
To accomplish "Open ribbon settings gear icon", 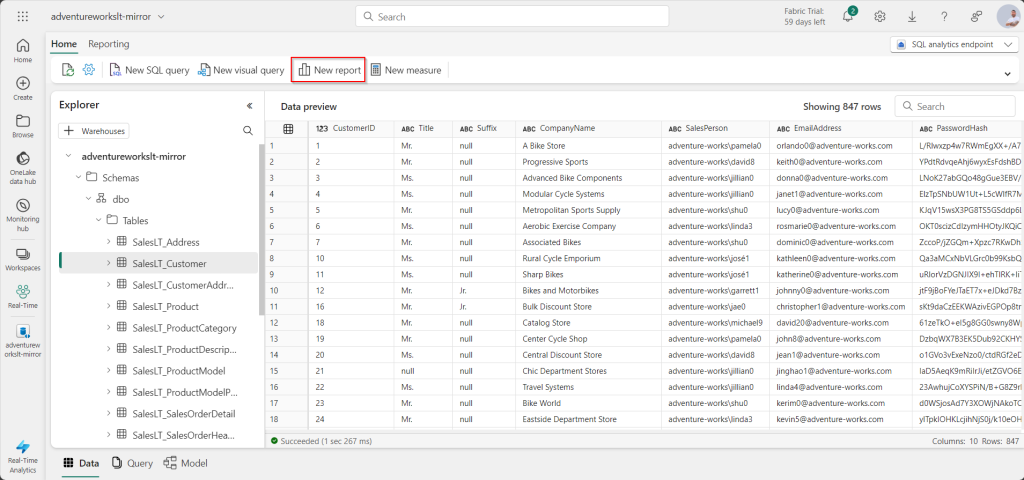I will tap(89, 70).
